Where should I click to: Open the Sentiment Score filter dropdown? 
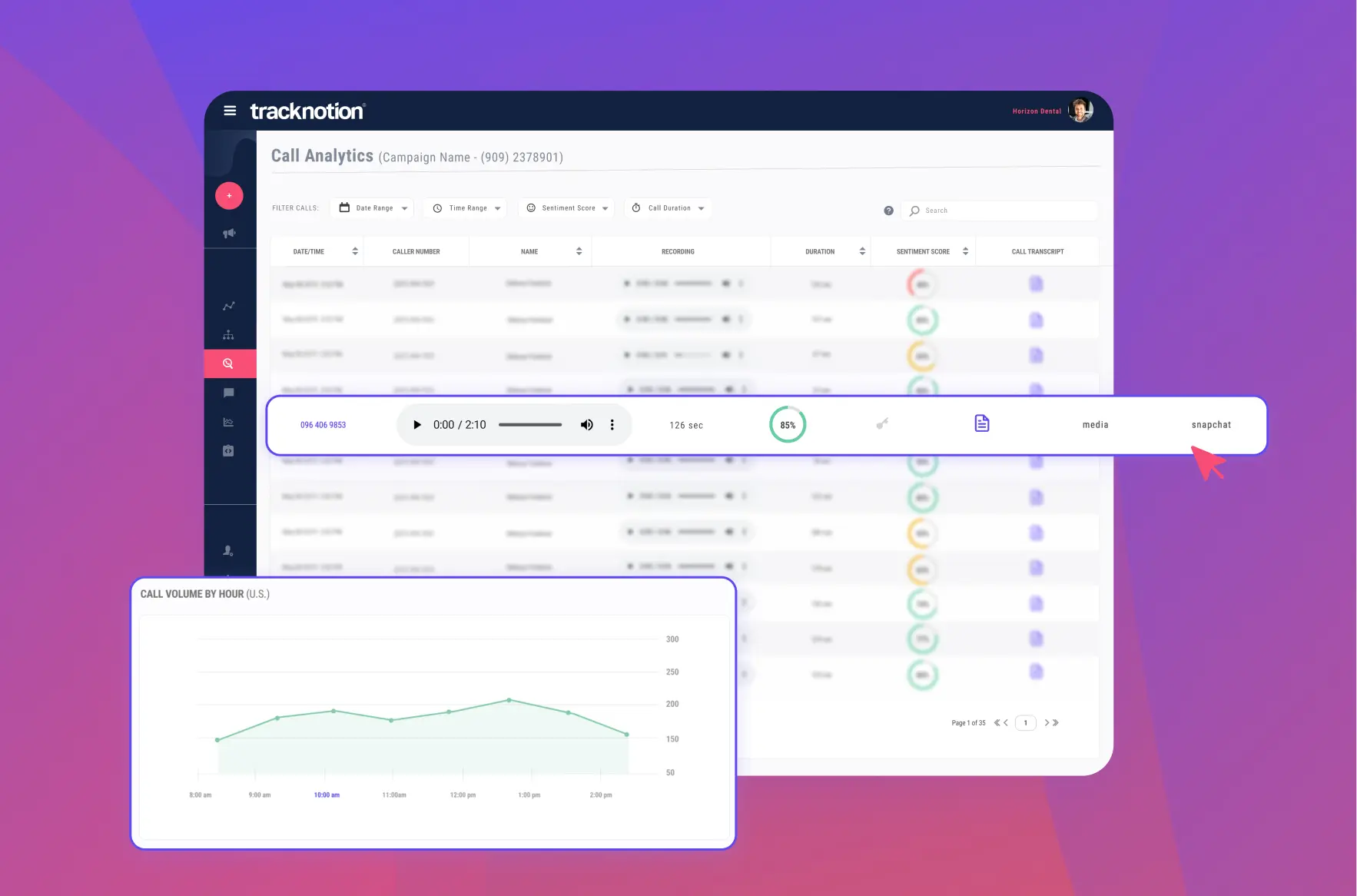point(567,208)
